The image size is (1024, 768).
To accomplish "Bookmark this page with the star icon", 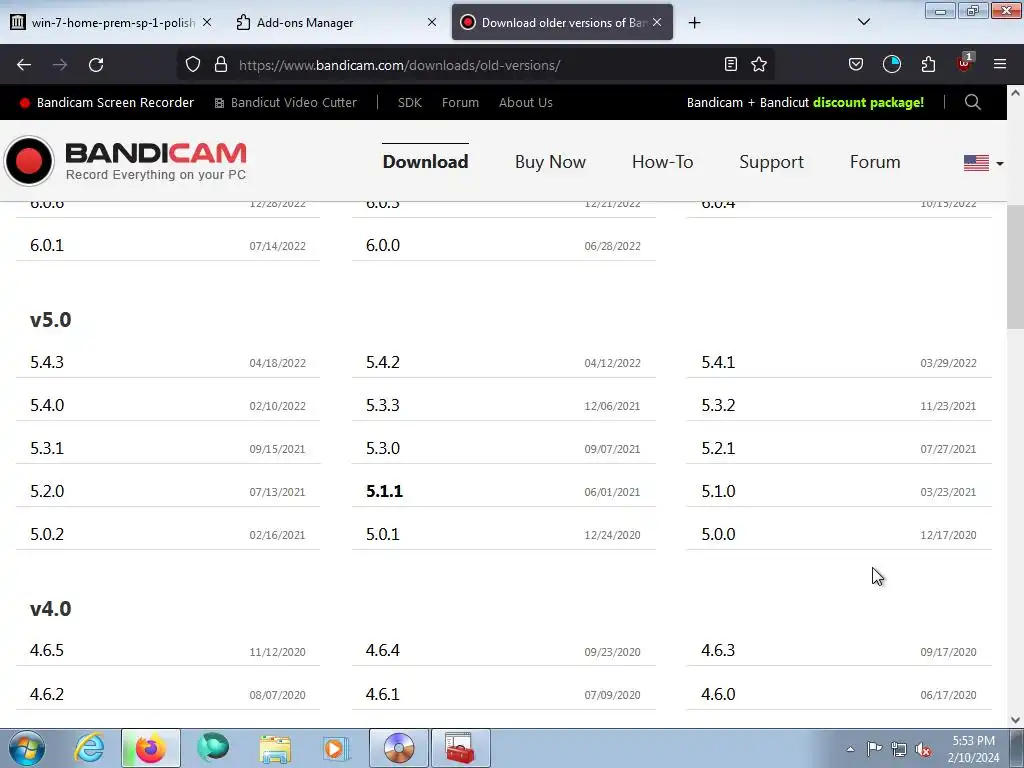I will 759,64.
